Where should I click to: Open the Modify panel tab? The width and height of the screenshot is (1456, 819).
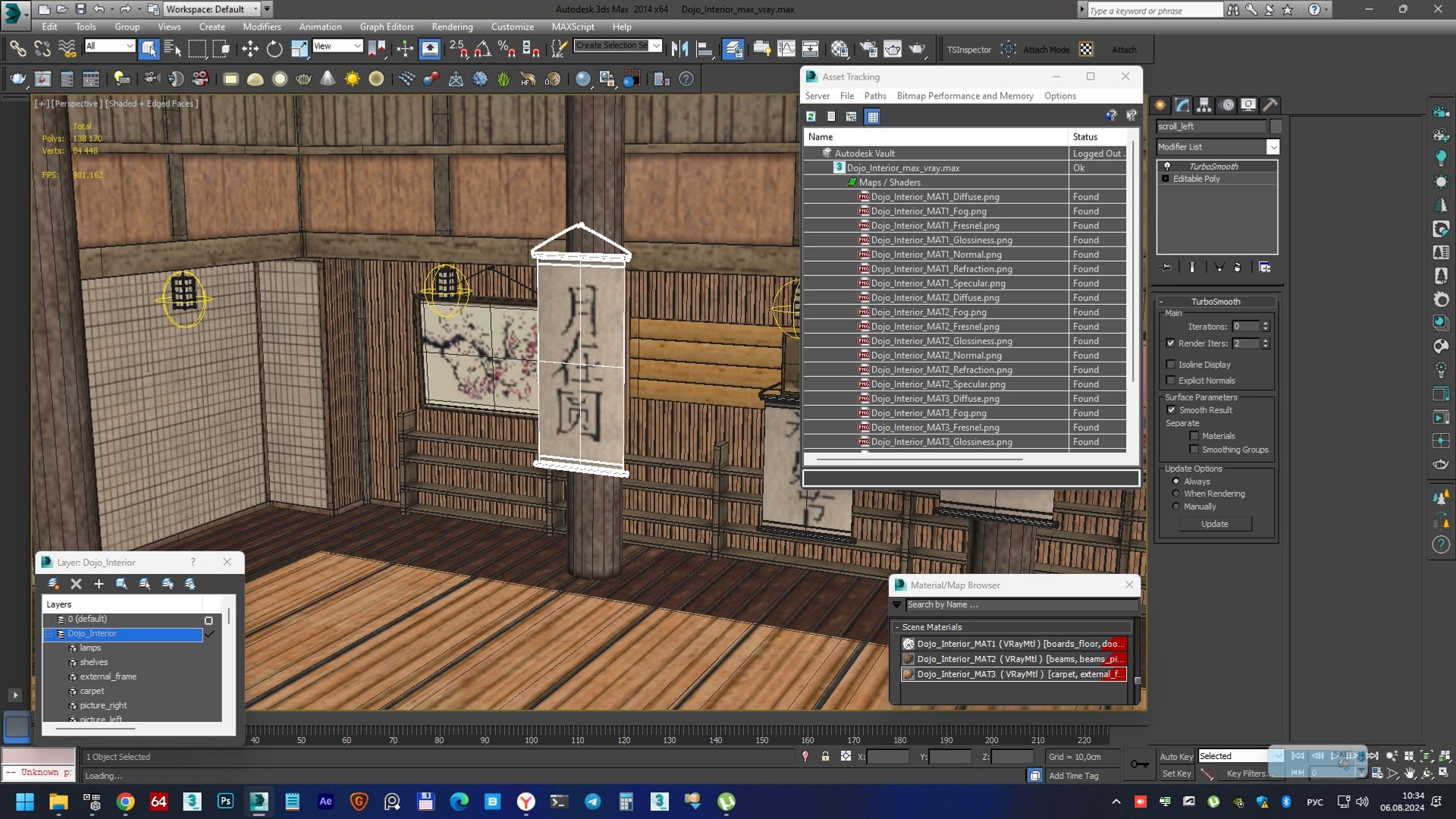click(x=1182, y=105)
